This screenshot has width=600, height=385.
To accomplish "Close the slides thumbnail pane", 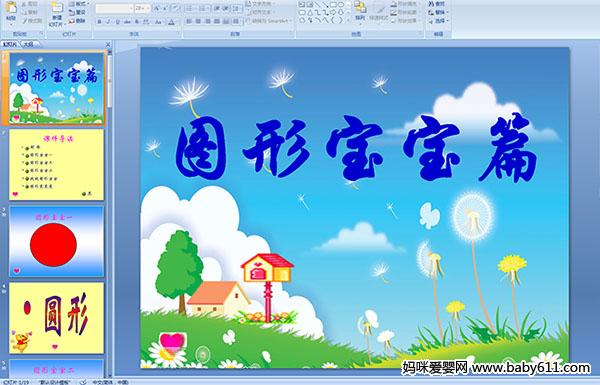I will (108, 44).
